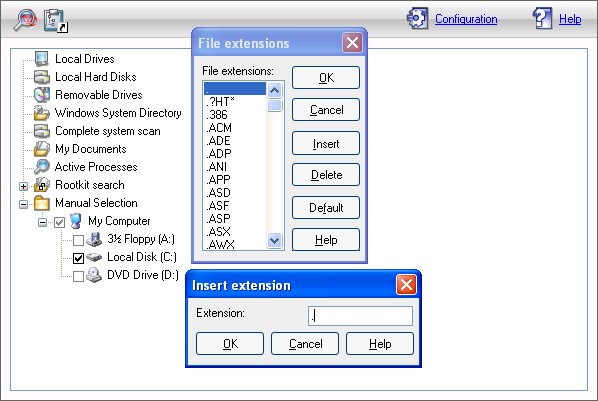Viewport: 598px width, 401px height.
Task: Select the My Documents folder icon
Action: click(x=41, y=149)
